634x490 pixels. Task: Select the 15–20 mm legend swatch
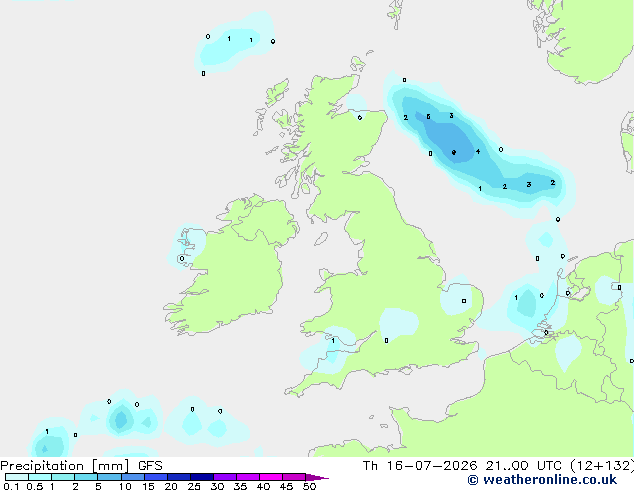pyautogui.click(x=156, y=477)
